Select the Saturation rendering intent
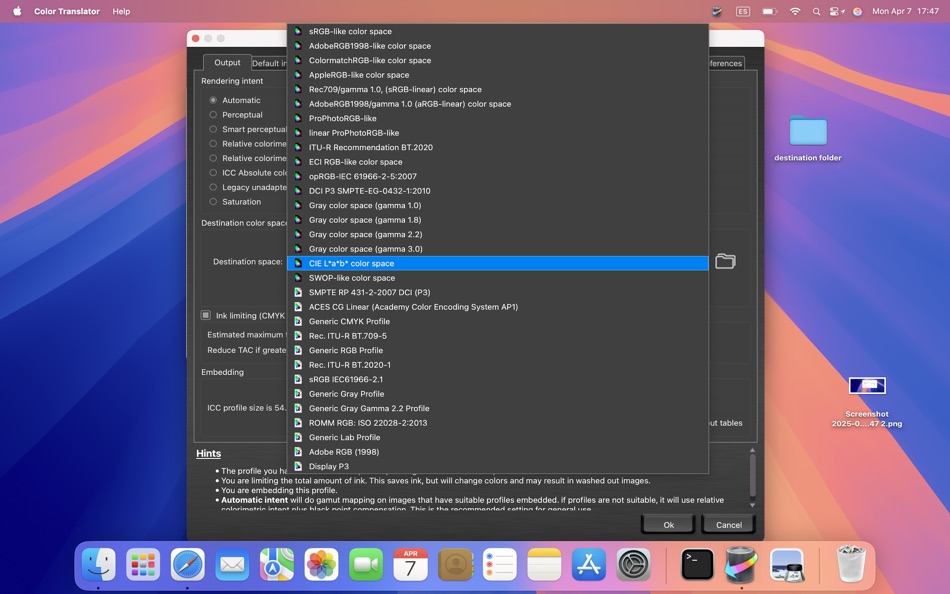 pos(213,202)
